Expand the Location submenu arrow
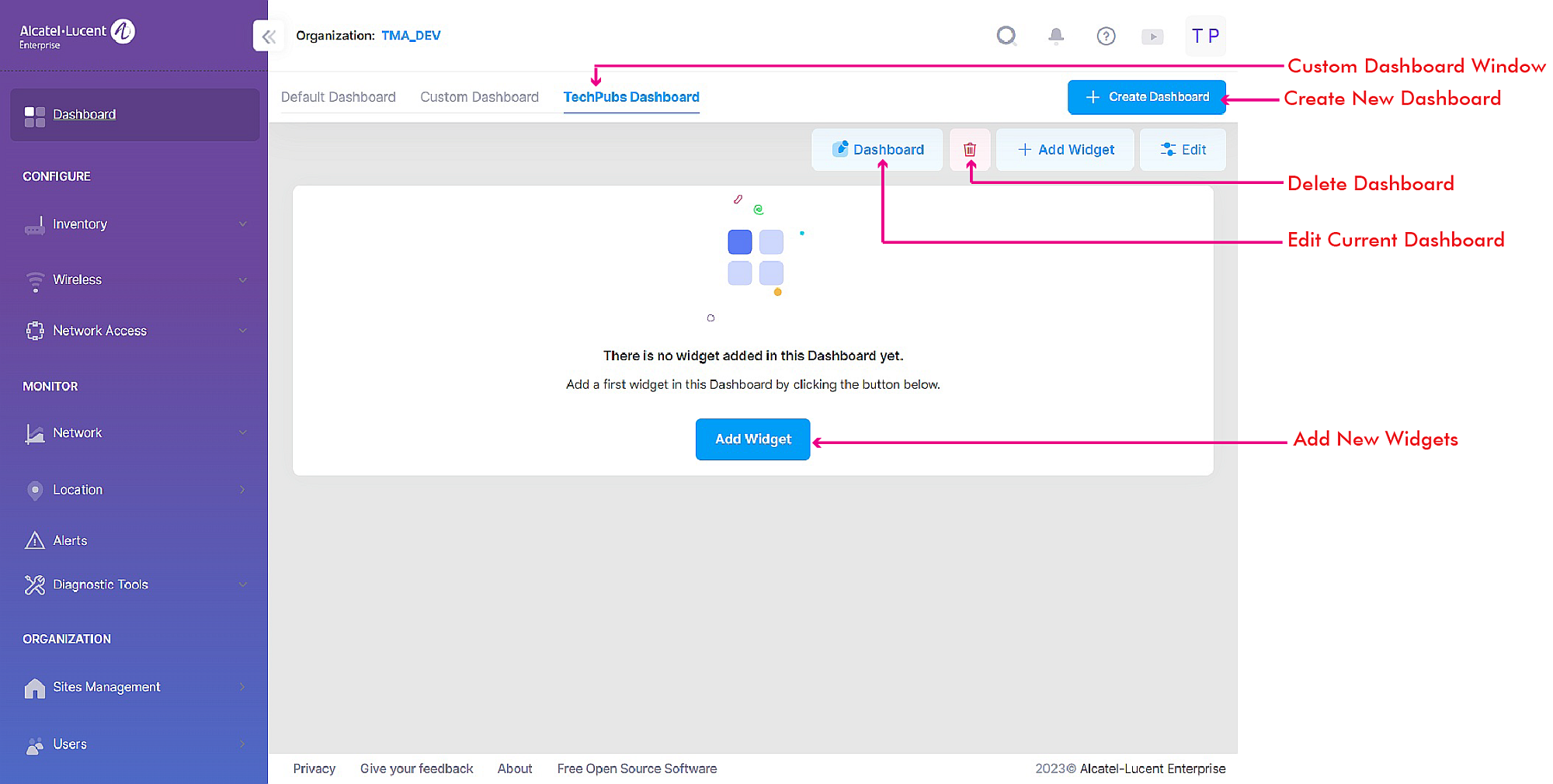 click(243, 490)
